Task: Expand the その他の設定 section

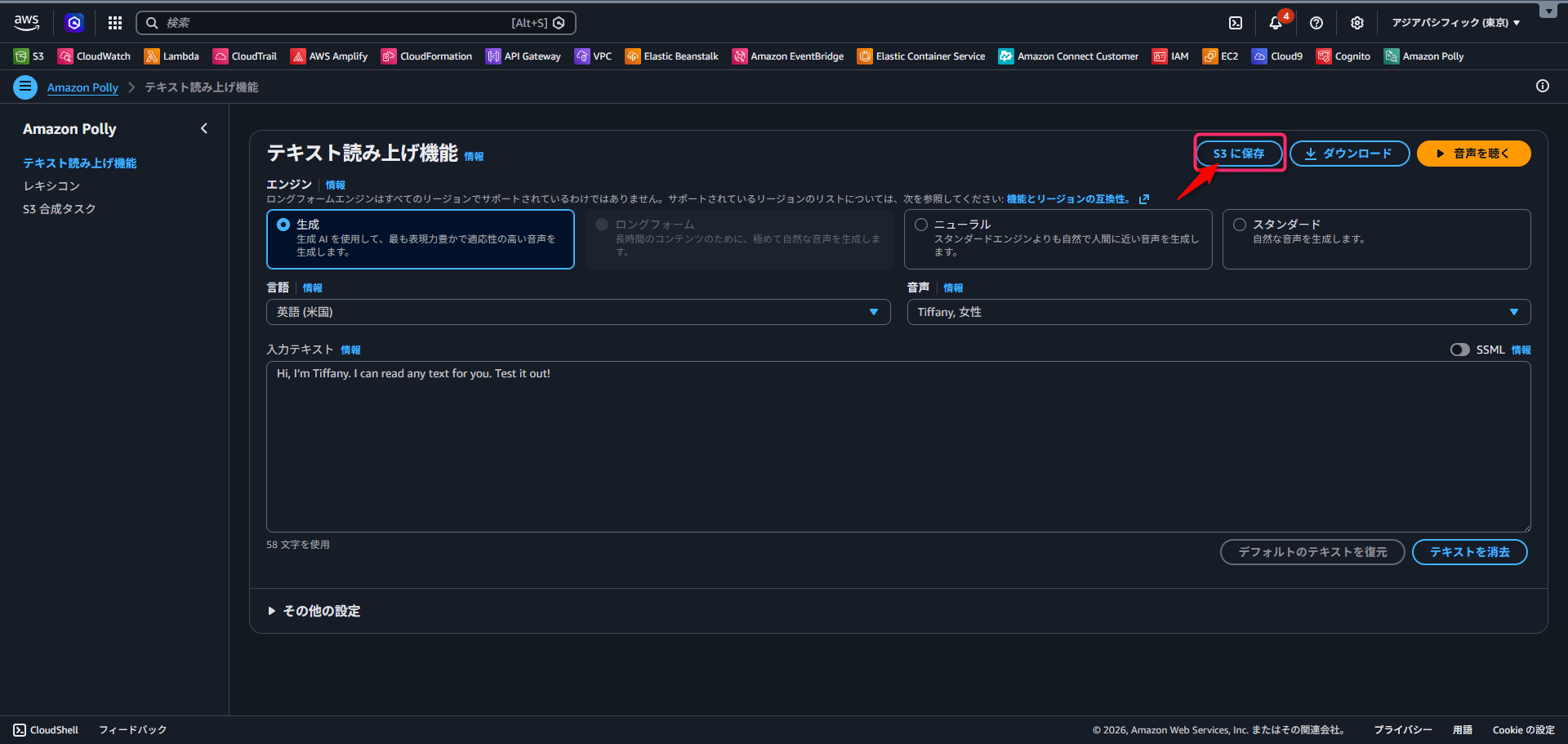Action: pyautogui.click(x=314, y=611)
